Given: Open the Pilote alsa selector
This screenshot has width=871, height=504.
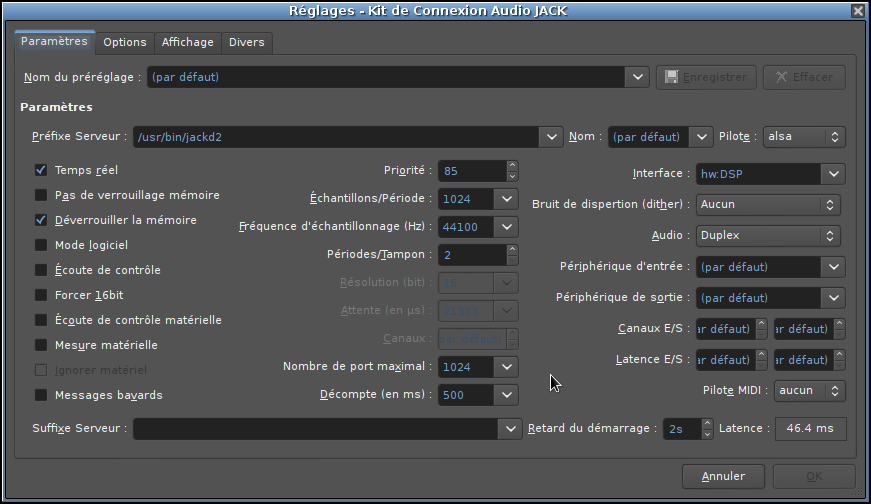Looking at the screenshot, I should tap(804, 137).
